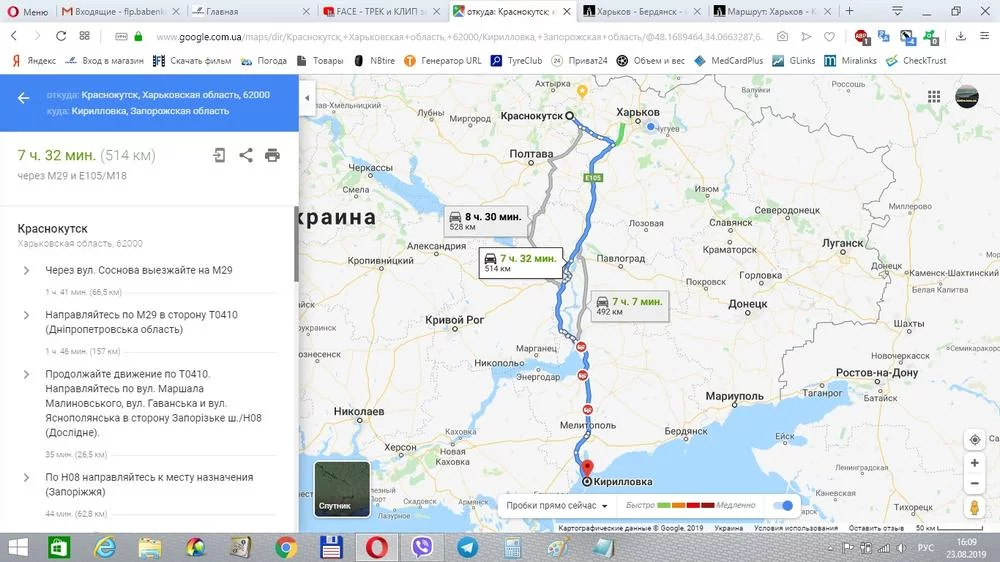1000x562 pixels.
Task: Collapse the side panel
Action: click(307, 98)
